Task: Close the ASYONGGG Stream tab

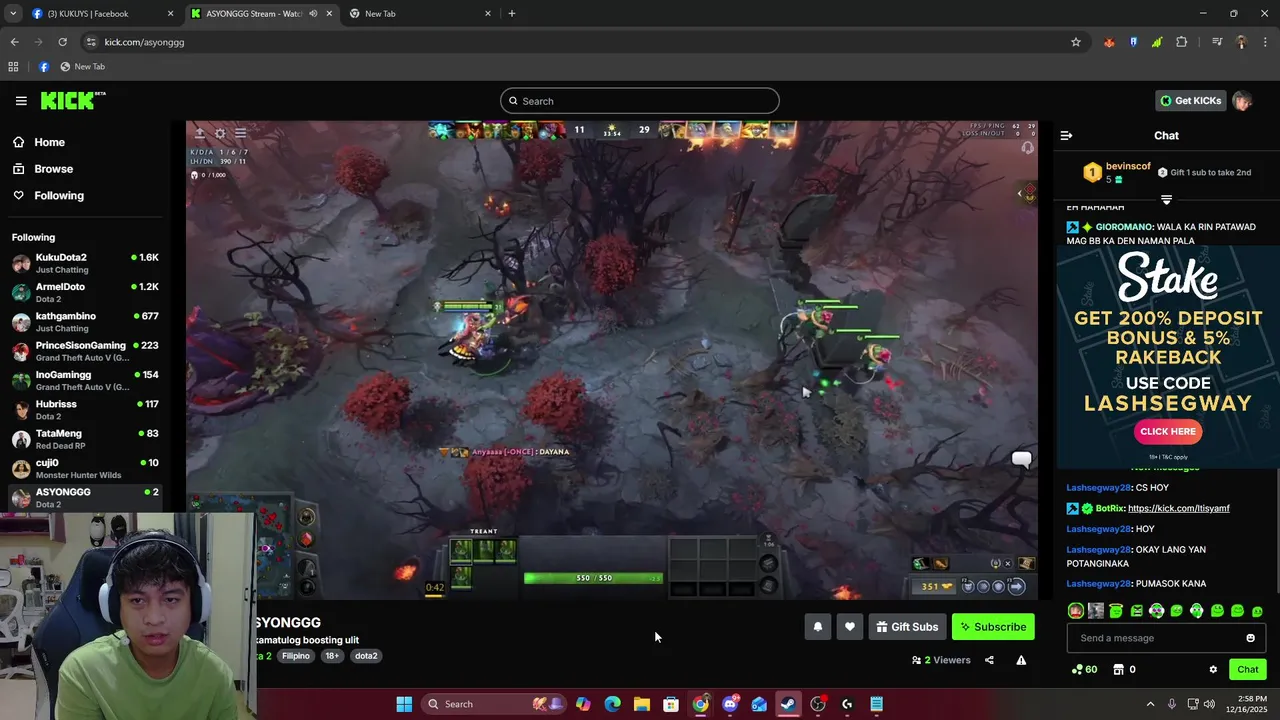Action: 329,14
